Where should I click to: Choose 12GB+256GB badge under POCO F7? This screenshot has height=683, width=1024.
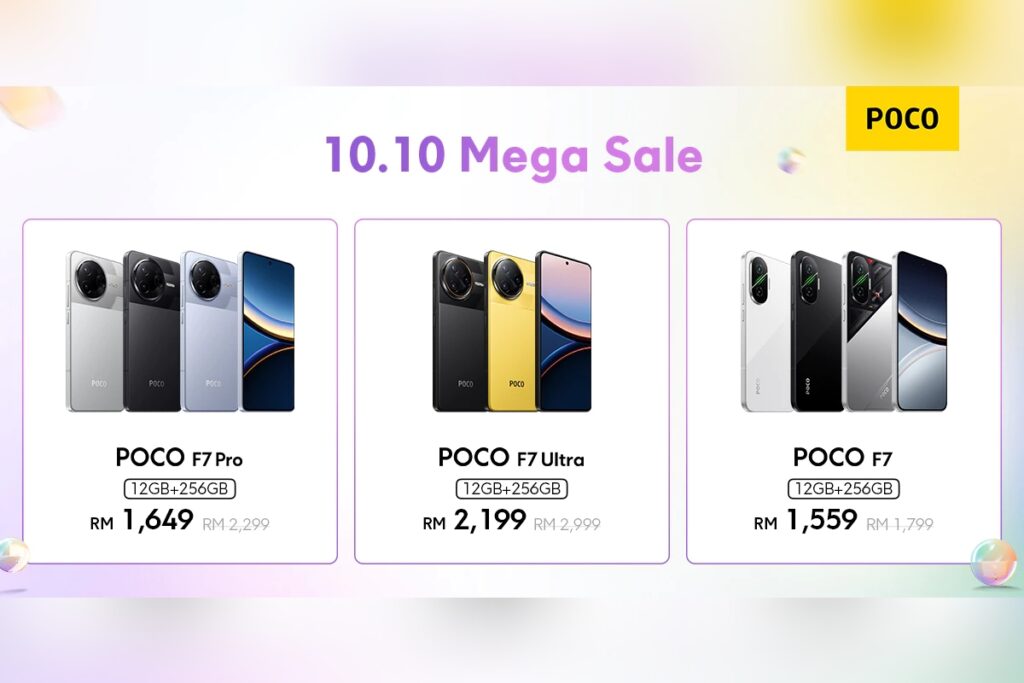(843, 489)
